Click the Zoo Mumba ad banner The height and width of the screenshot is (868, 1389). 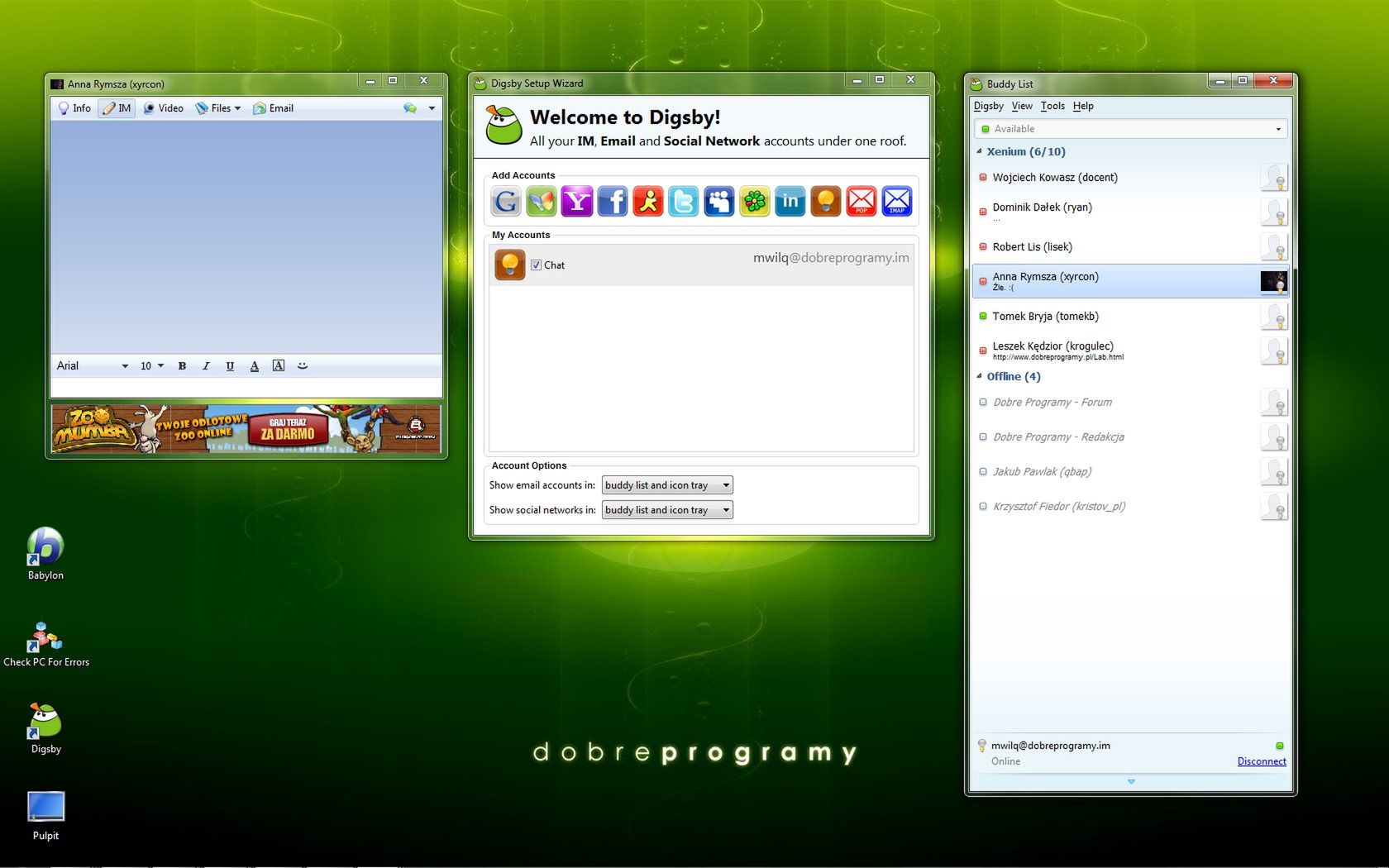point(246,429)
